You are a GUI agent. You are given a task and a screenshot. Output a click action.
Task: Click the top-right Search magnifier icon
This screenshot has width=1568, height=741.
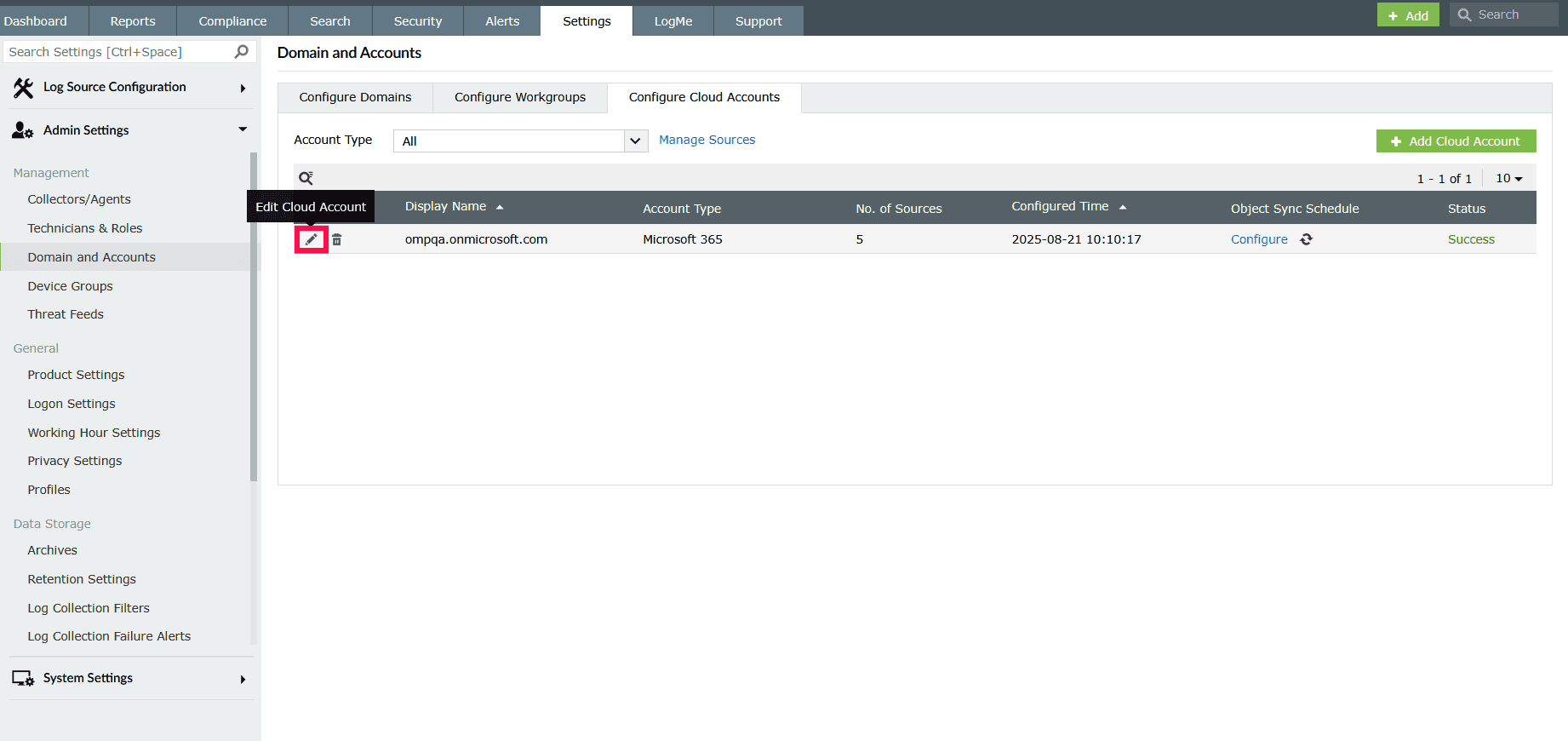click(x=1464, y=14)
